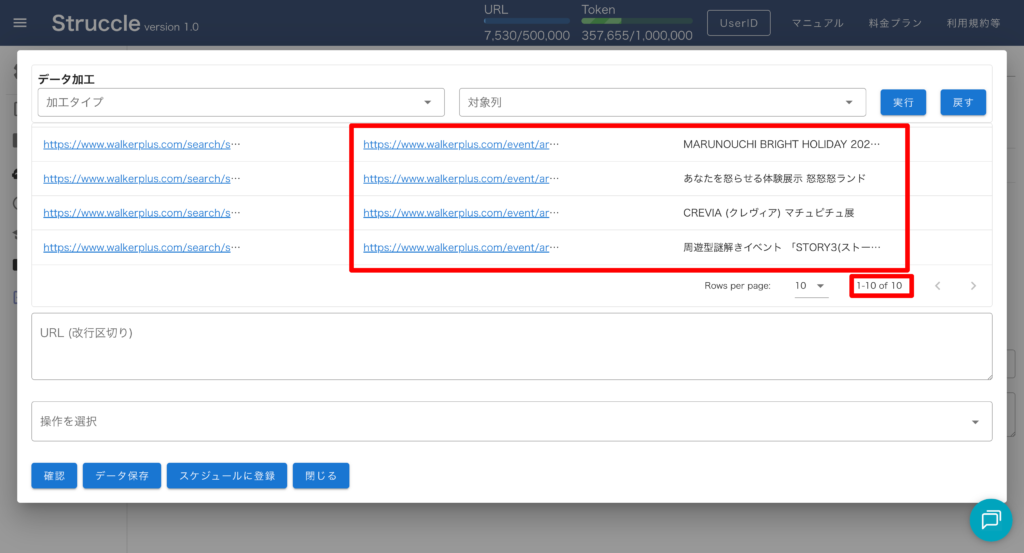The width and height of the screenshot is (1024, 553).
Task: Open the 料金プラン menu item
Action: click(894, 23)
